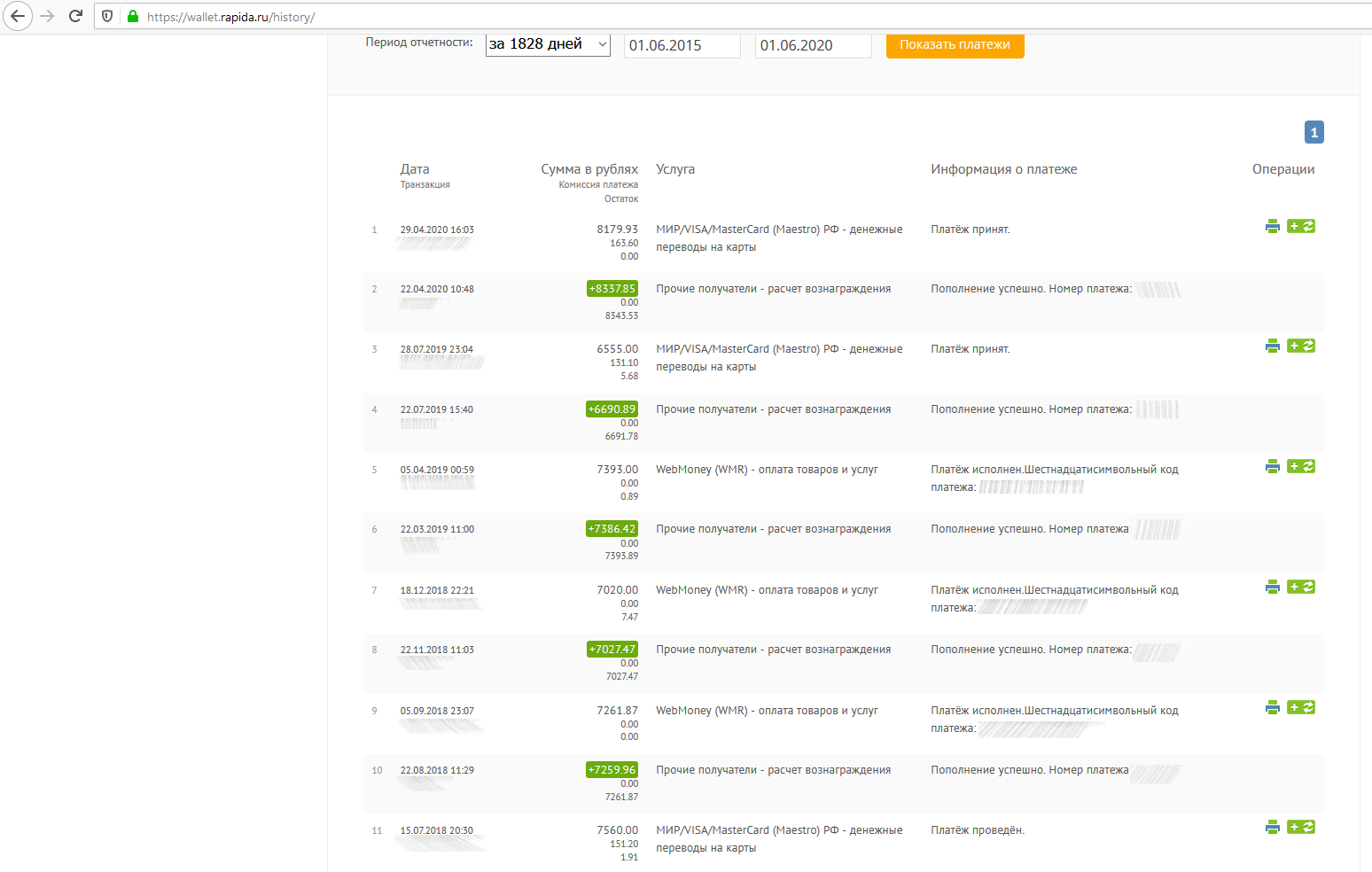Click the green amount +7259.96
1372x872 pixels.
click(x=612, y=770)
